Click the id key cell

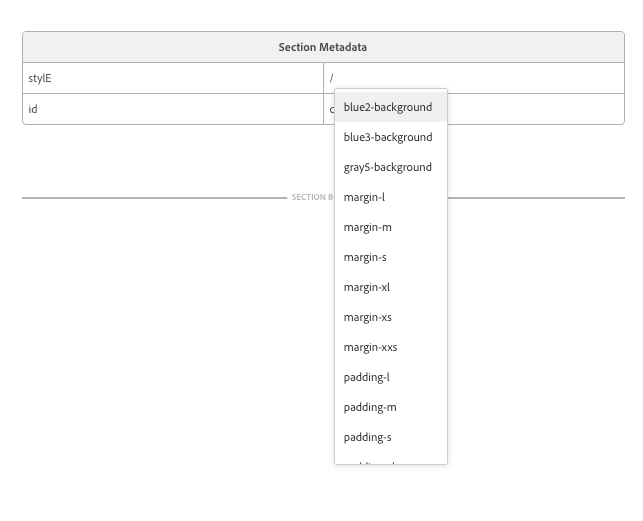pos(173,109)
